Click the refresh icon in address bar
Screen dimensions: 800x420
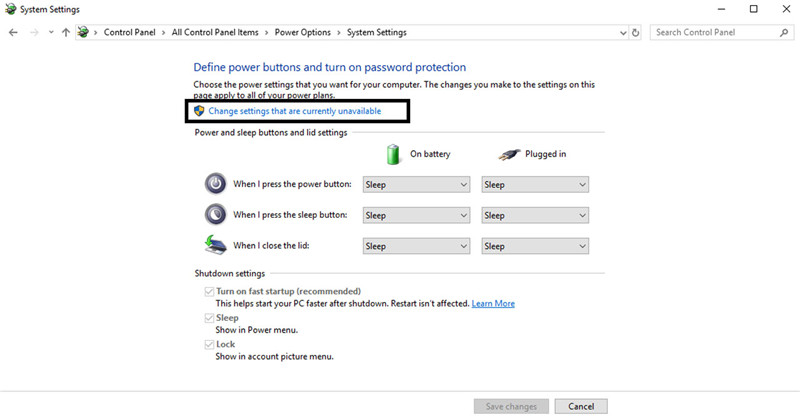pos(636,32)
